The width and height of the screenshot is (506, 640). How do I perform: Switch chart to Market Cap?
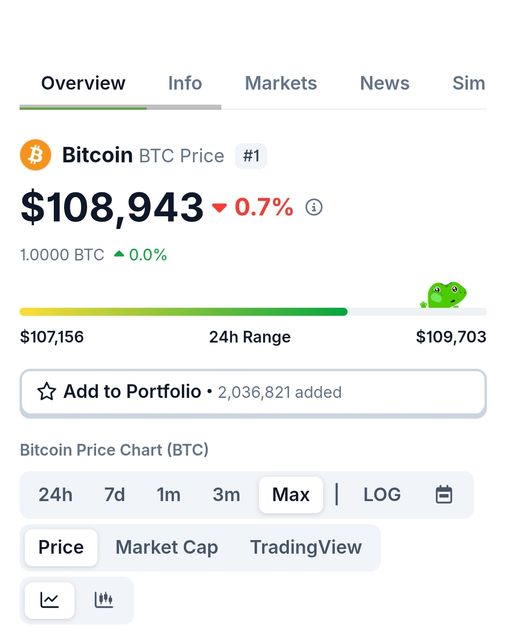tap(166, 547)
